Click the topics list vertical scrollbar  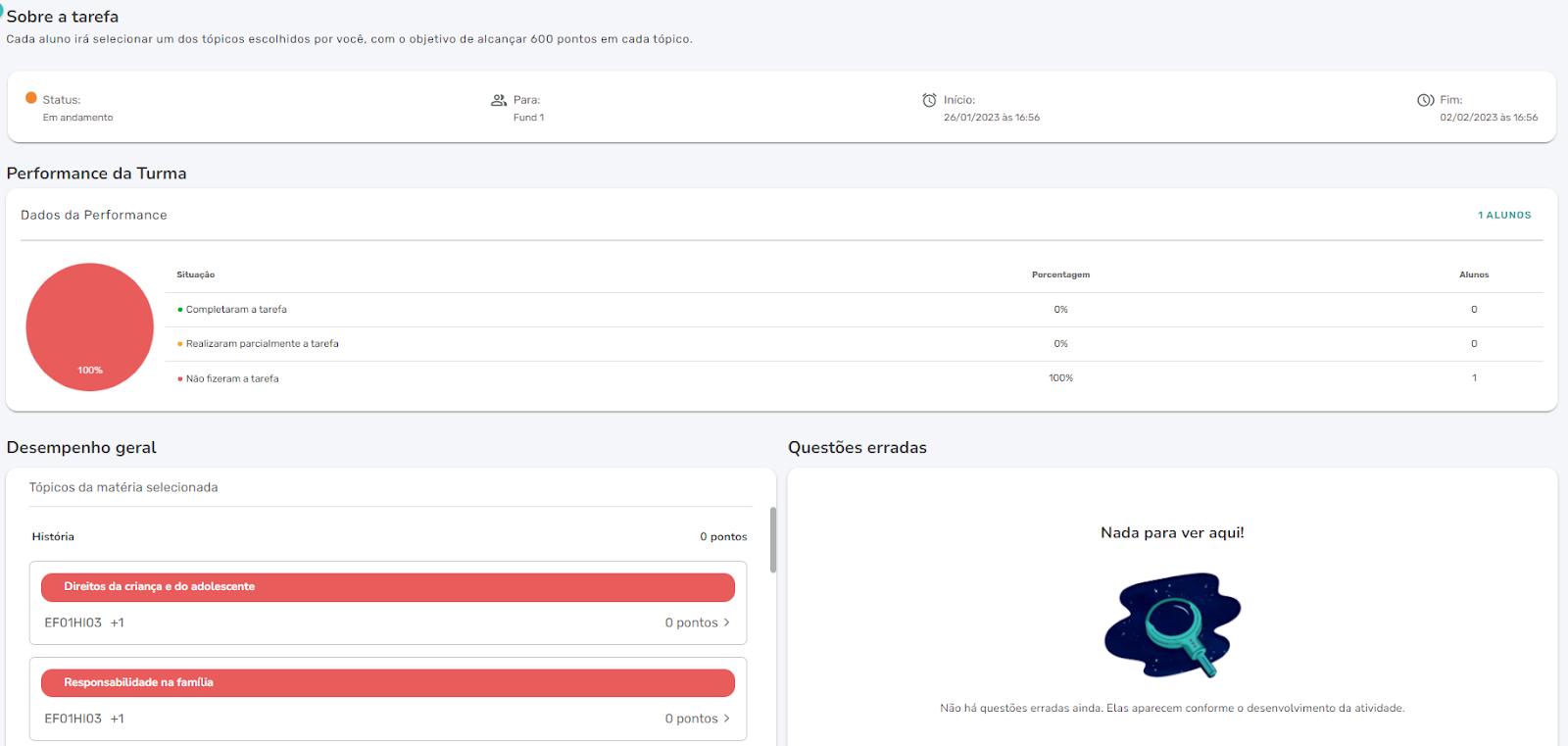click(773, 539)
